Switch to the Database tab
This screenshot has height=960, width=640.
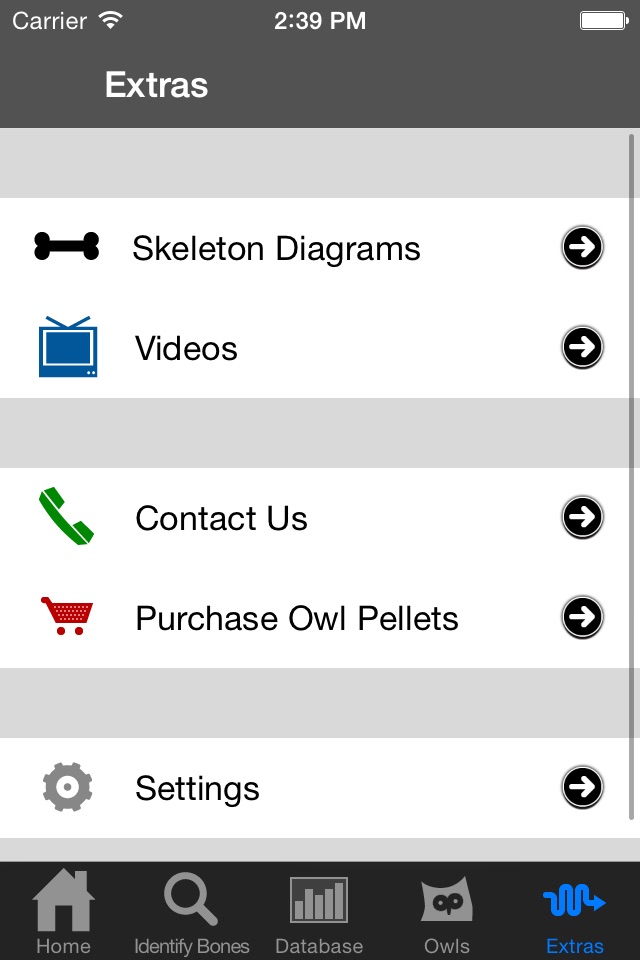pos(319,912)
